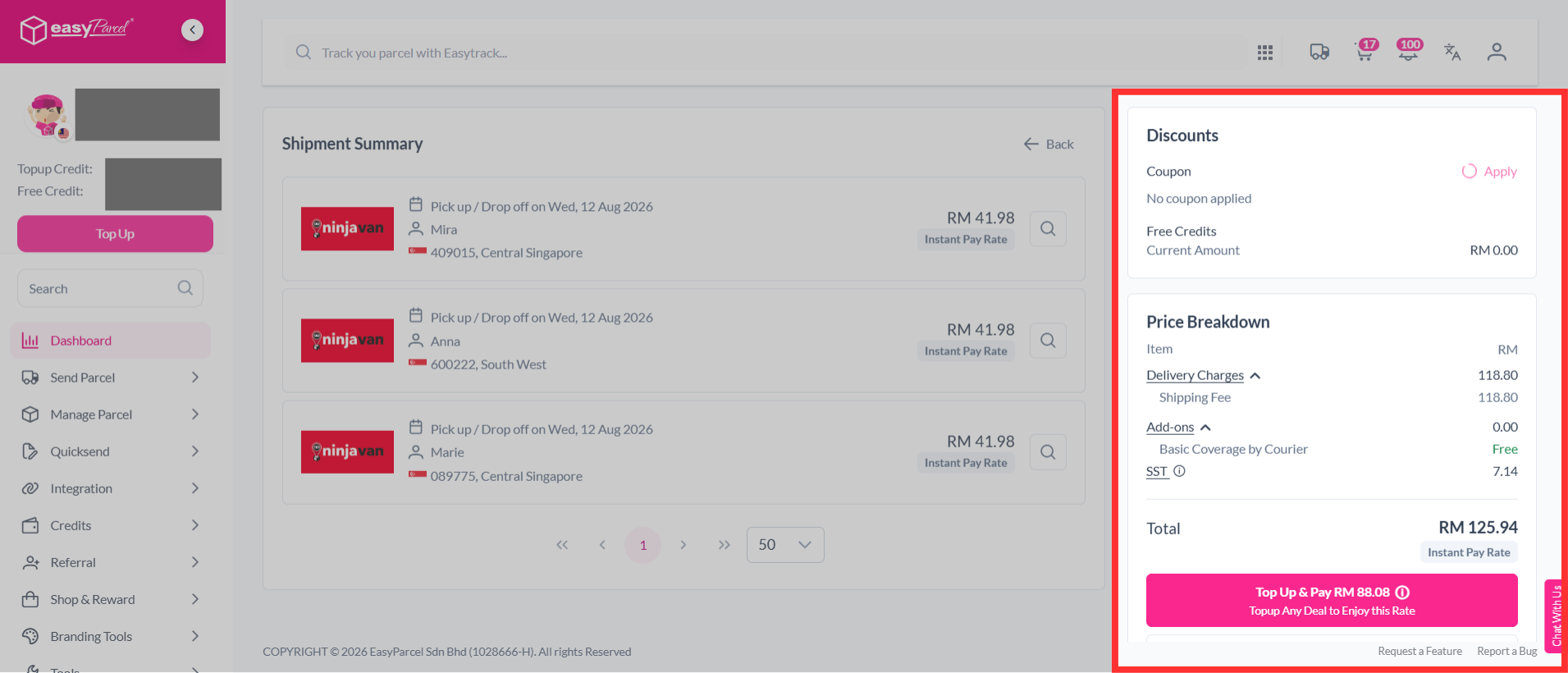Click 'Basic Coverage by Courier' line

tap(1233, 449)
